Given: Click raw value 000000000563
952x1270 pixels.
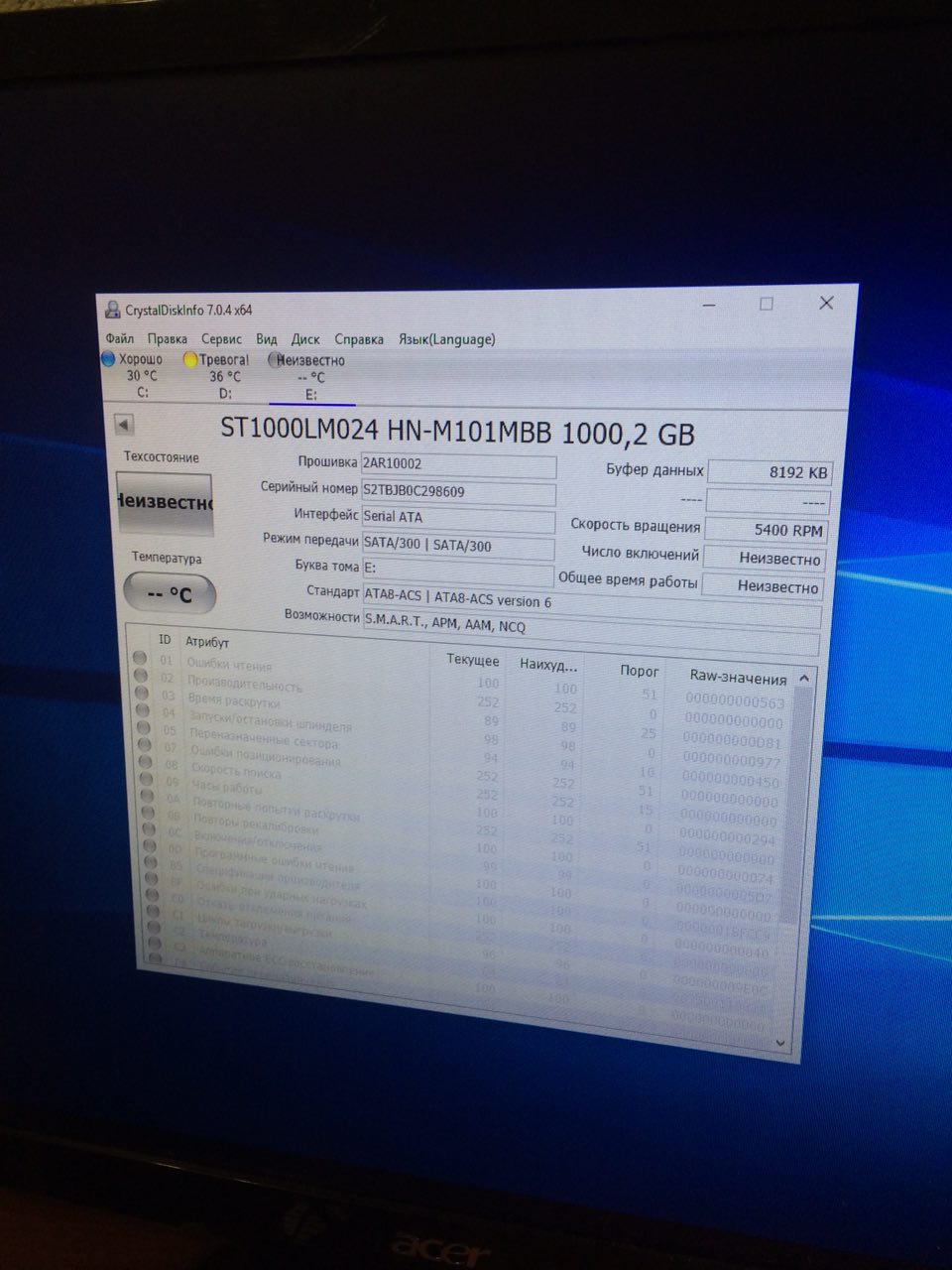Looking at the screenshot, I should coord(735,701).
